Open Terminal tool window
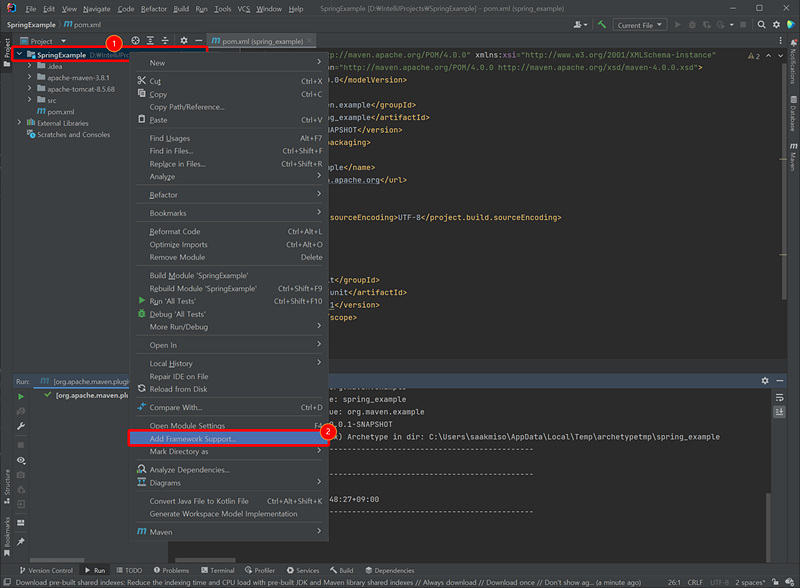800x588 pixels. pos(217,571)
